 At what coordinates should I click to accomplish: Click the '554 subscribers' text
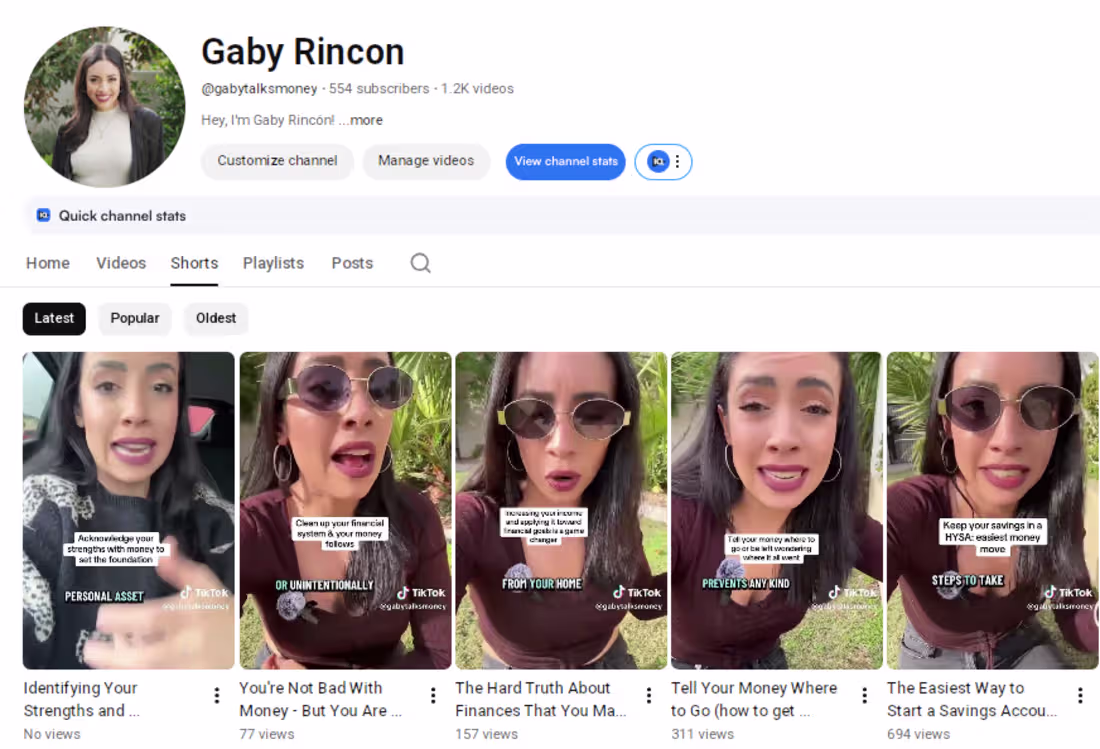click(379, 89)
